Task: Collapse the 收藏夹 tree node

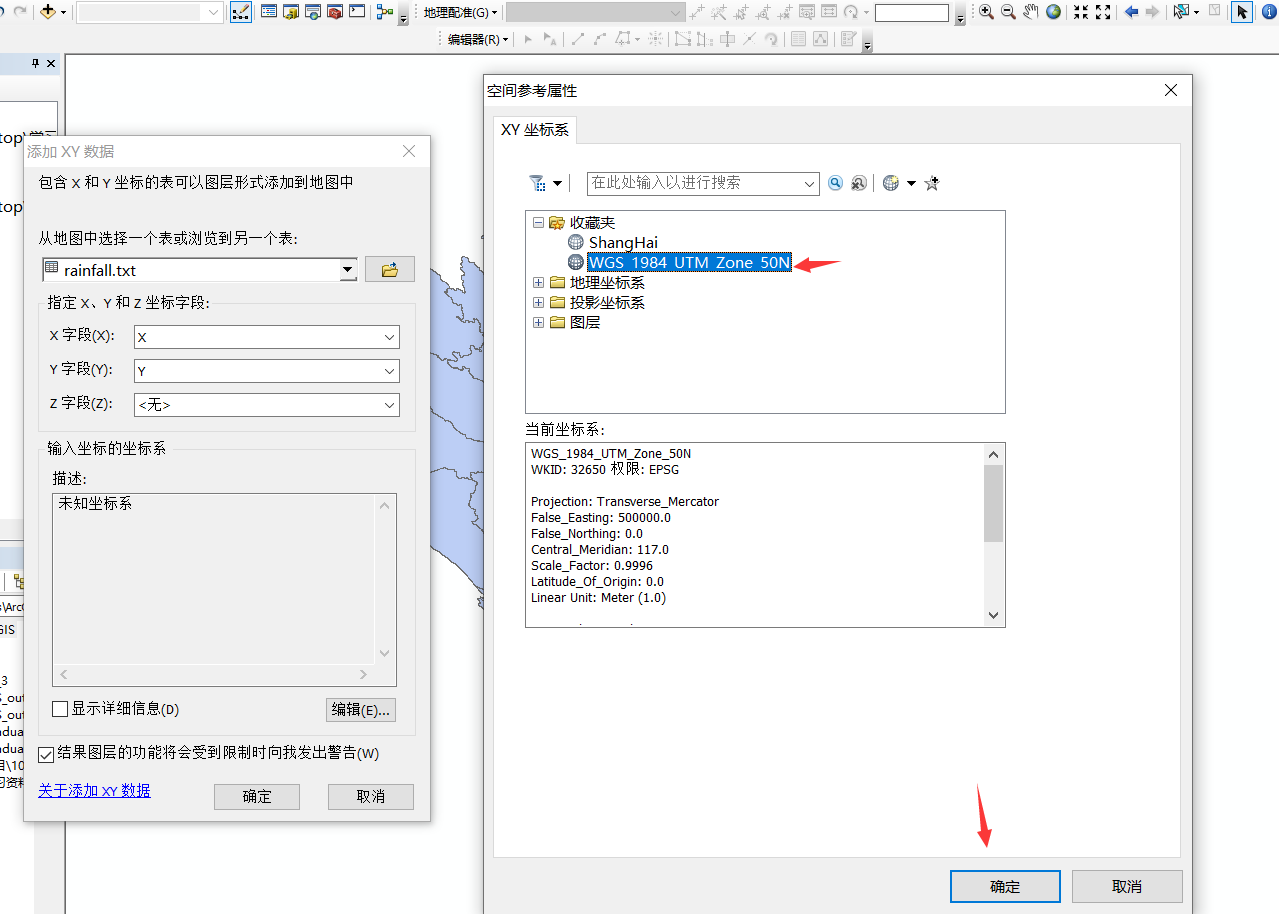Action: 539,223
